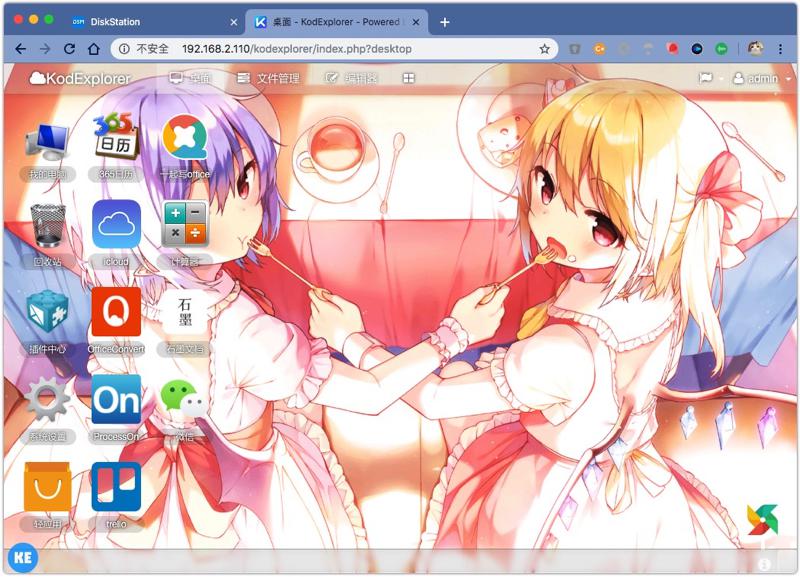Open the System Settings (系统设置) gear icon

47,399
